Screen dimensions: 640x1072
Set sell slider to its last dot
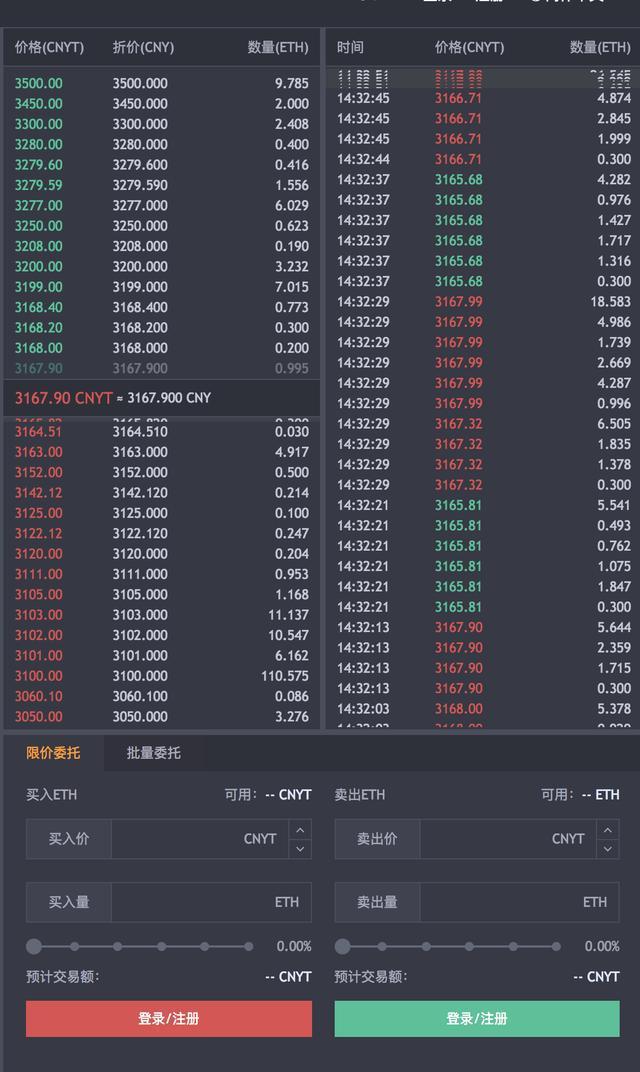click(x=557, y=946)
